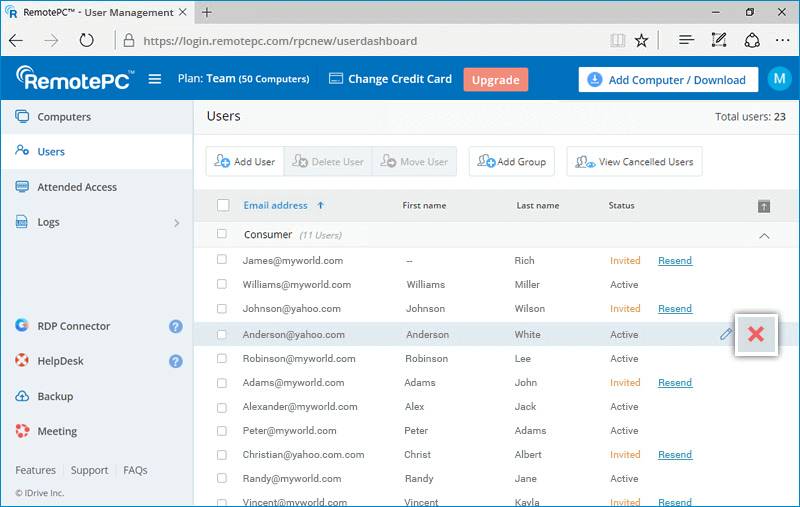Open the Support footer link
Viewport: 800px width, 507px height.
(x=89, y=470)
